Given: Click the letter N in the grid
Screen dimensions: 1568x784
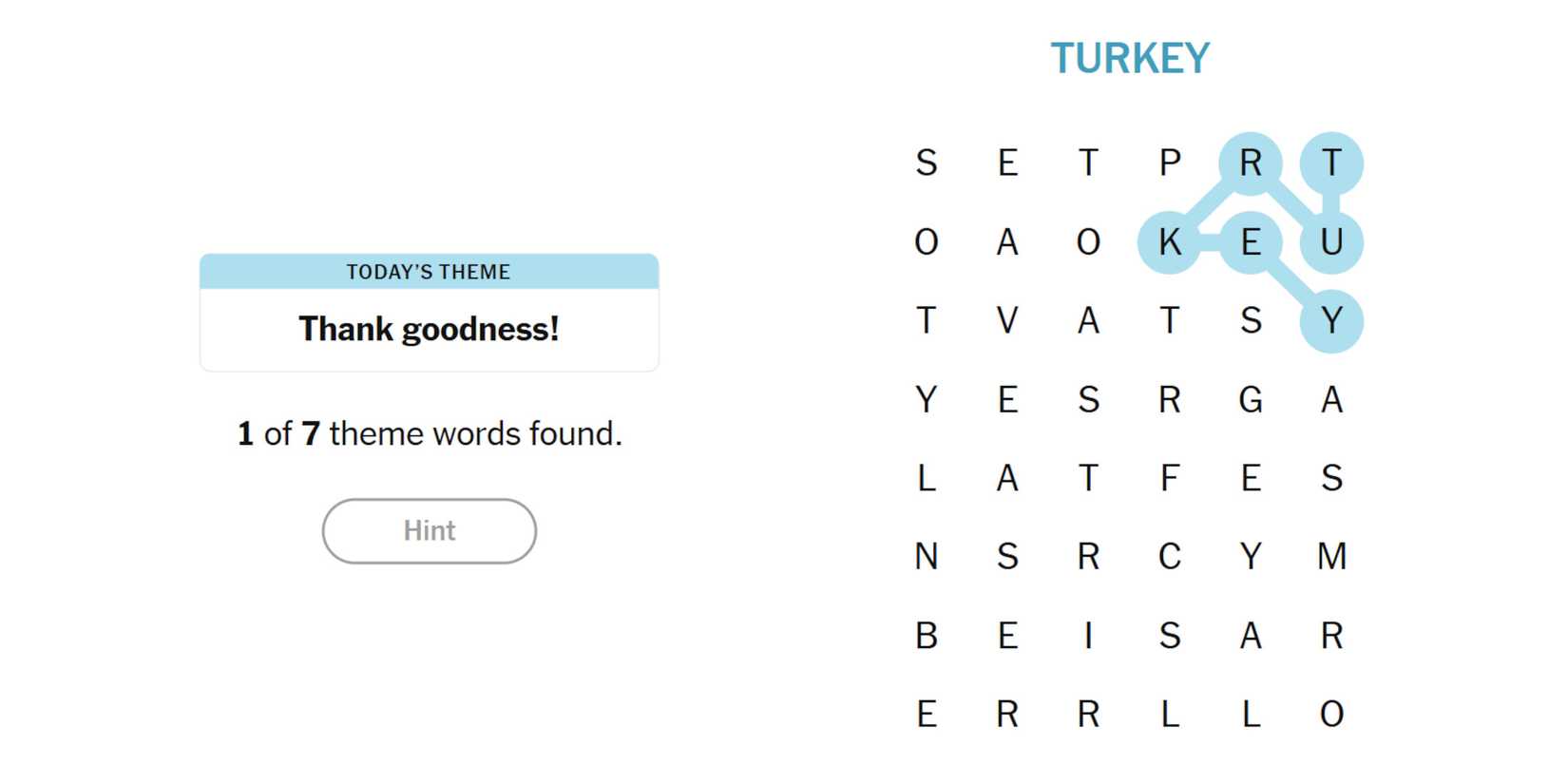Looking at the screenshot, I should pyautogui.click(x=927, y=557).
